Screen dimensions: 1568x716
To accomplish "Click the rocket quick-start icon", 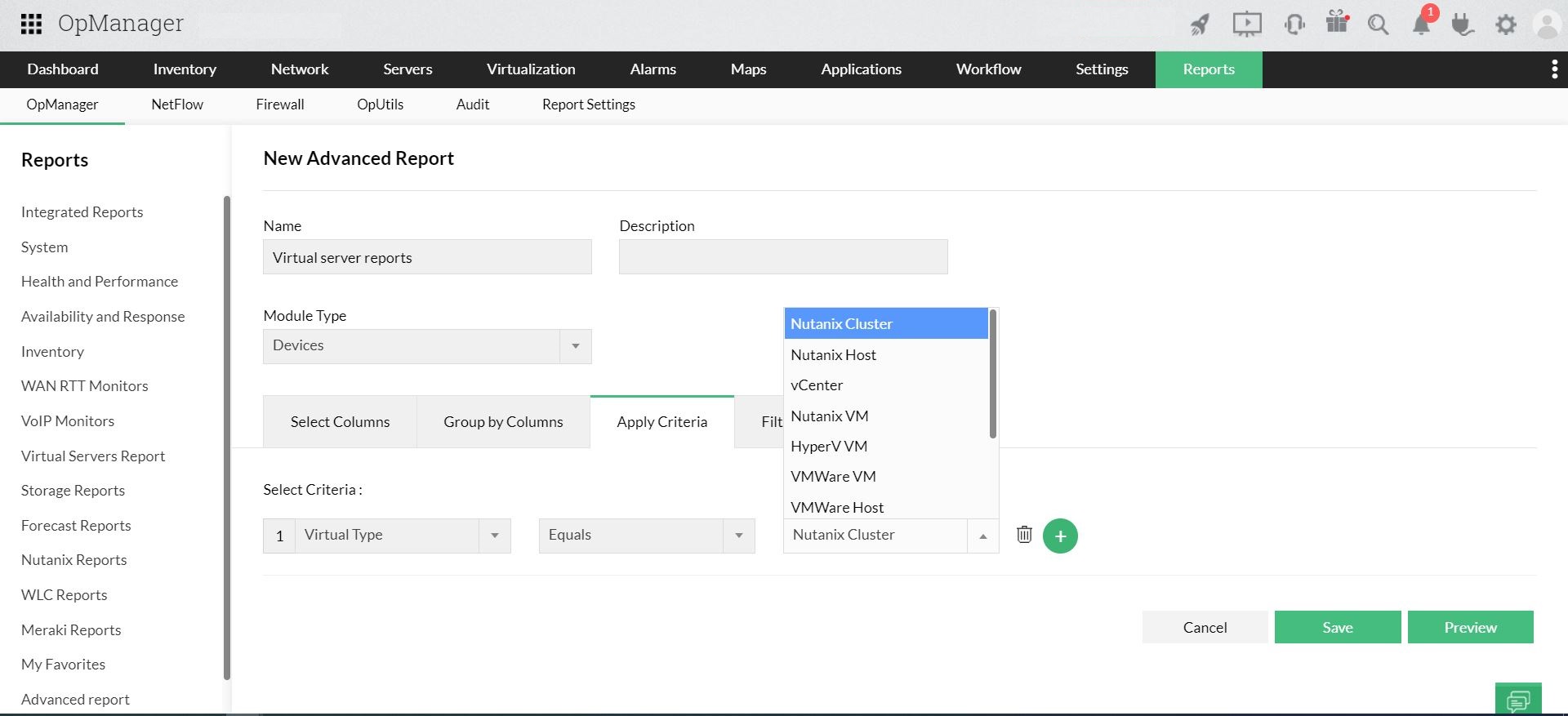I will [x=1200, y=24].
